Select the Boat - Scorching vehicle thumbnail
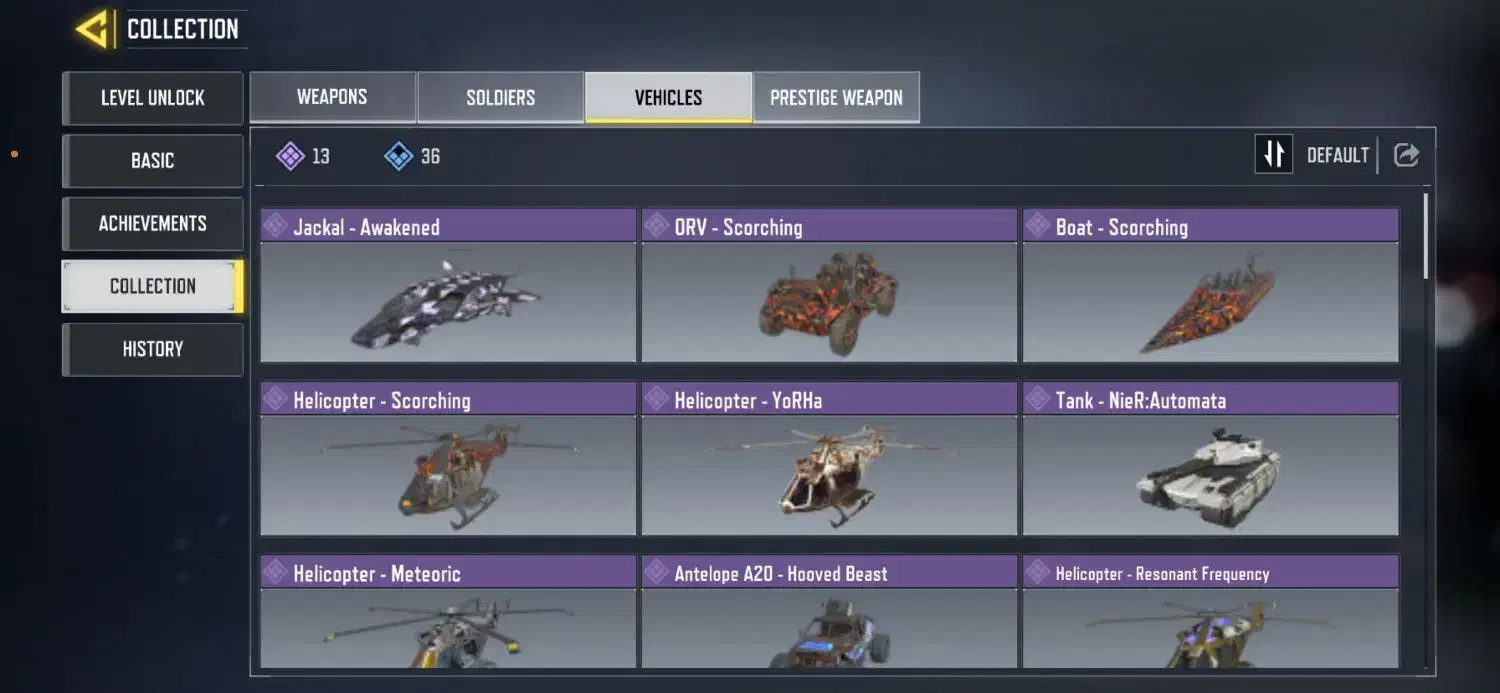 [x=1210, y=301]
